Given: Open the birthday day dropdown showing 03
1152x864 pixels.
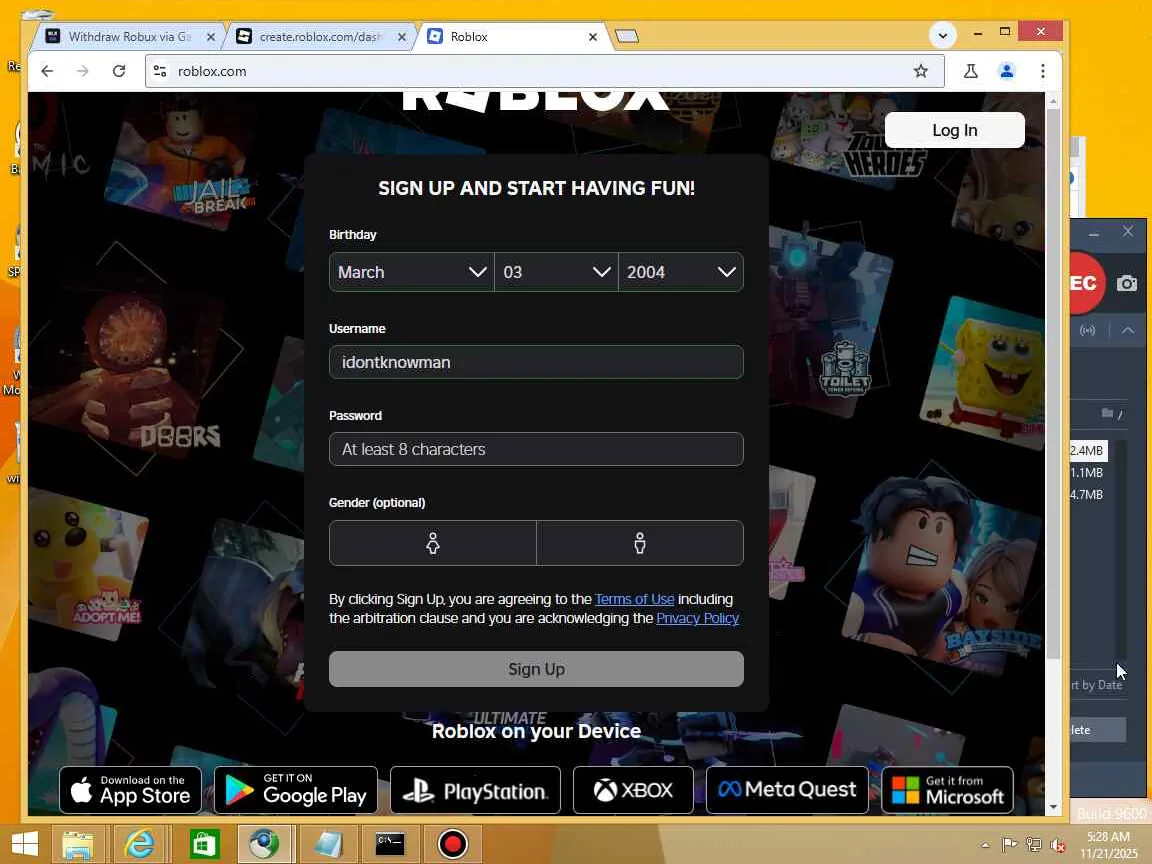Looking at the screenshot, I should (x=556, y=272).
